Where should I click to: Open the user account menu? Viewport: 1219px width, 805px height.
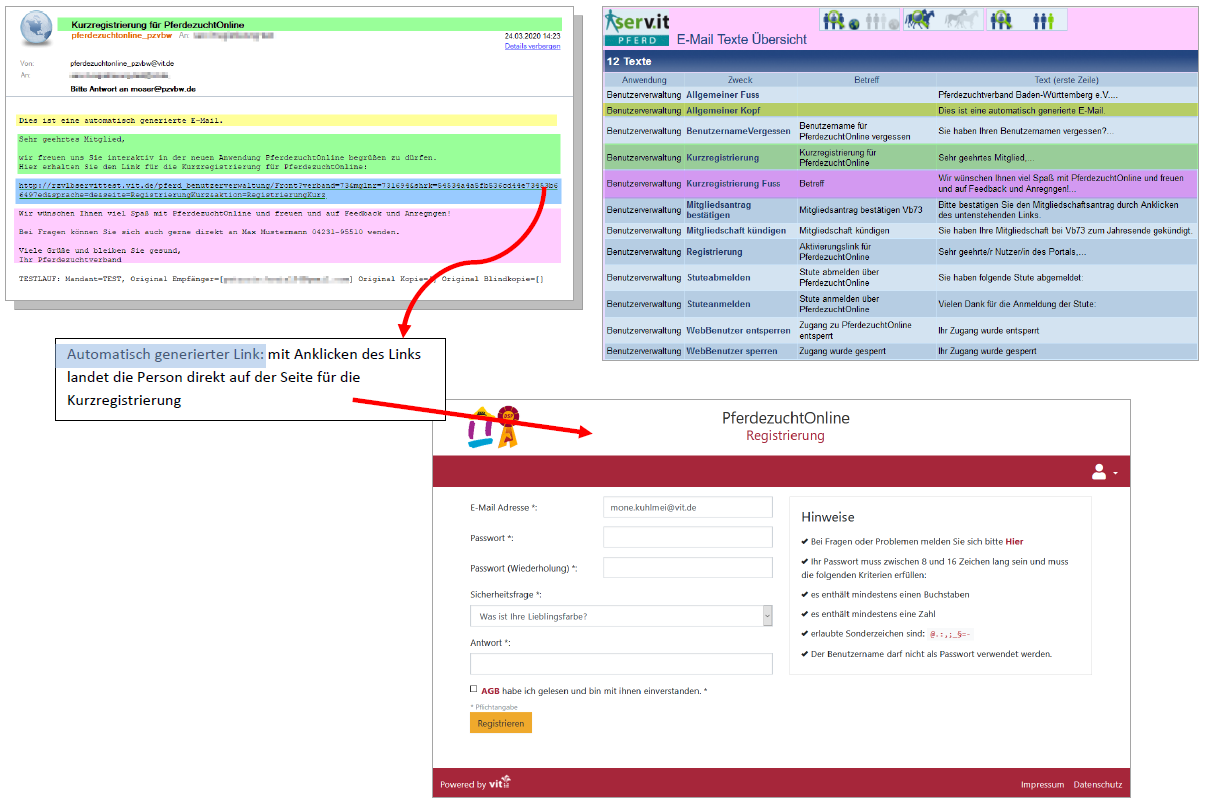(1104, 471)
